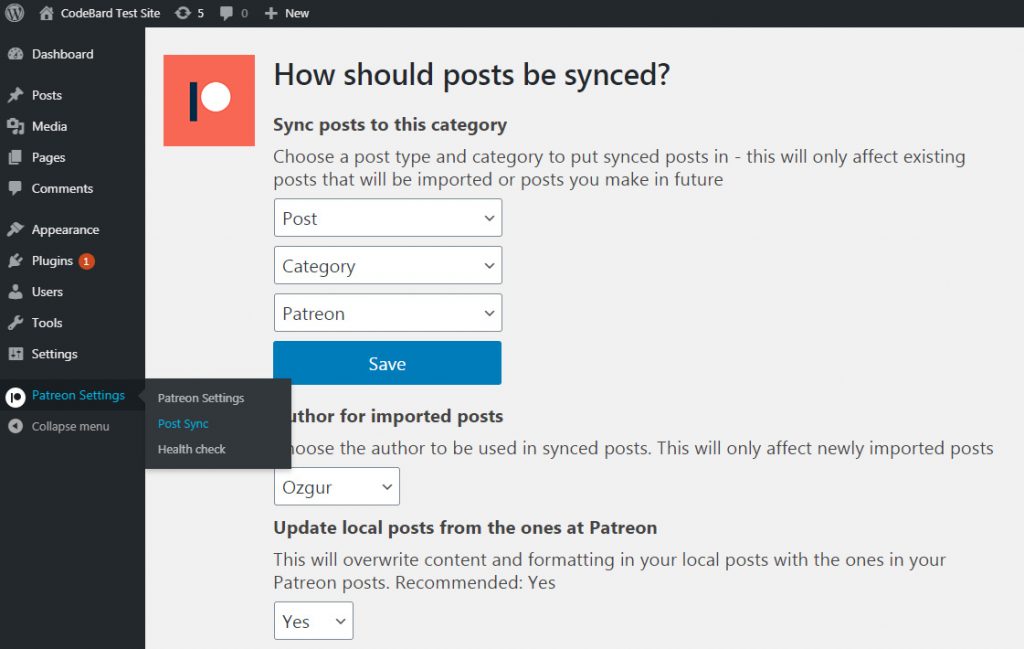Open Users in the sidebar menu

pos(47,292)
